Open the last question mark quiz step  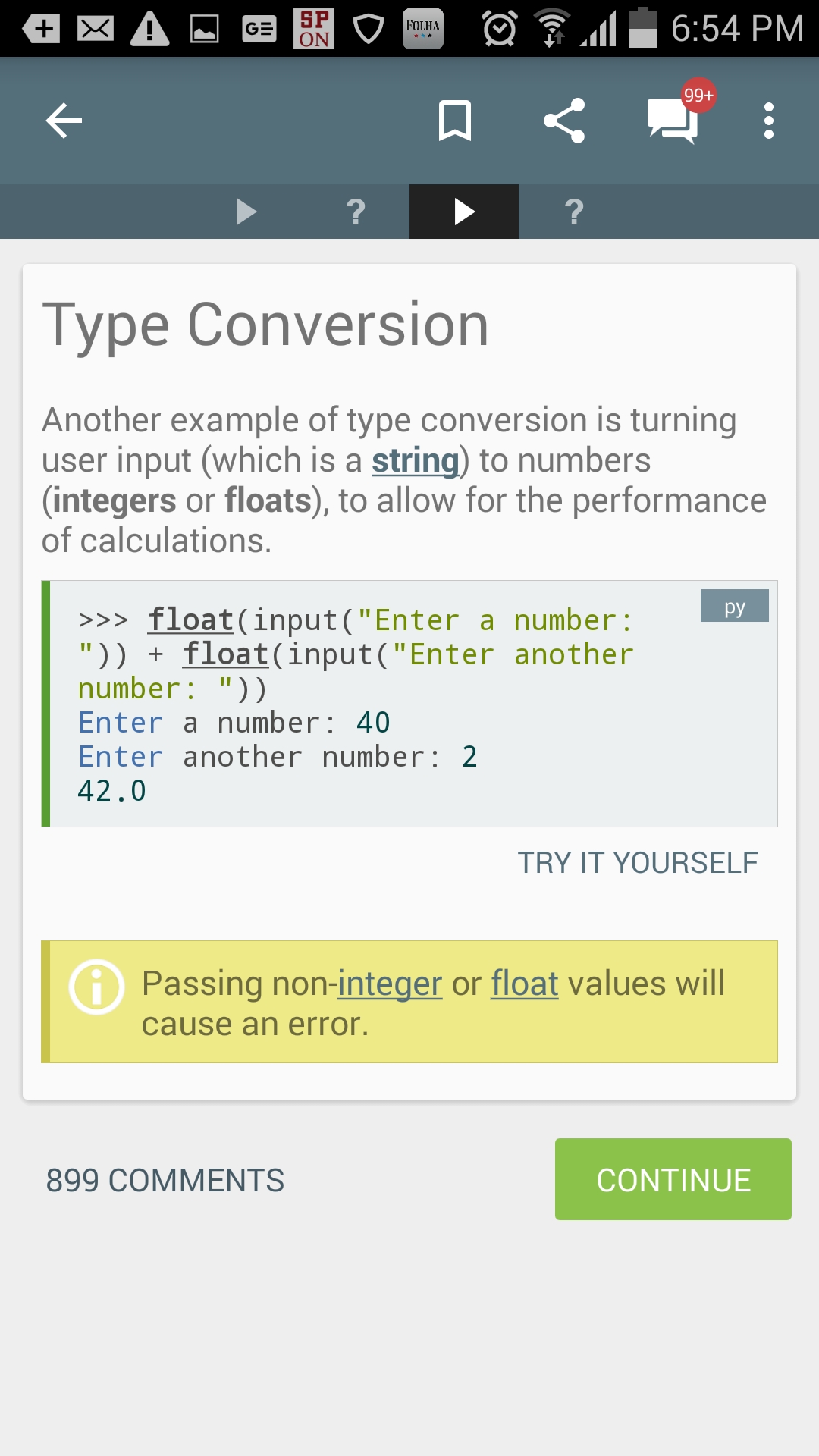point(574,212)
